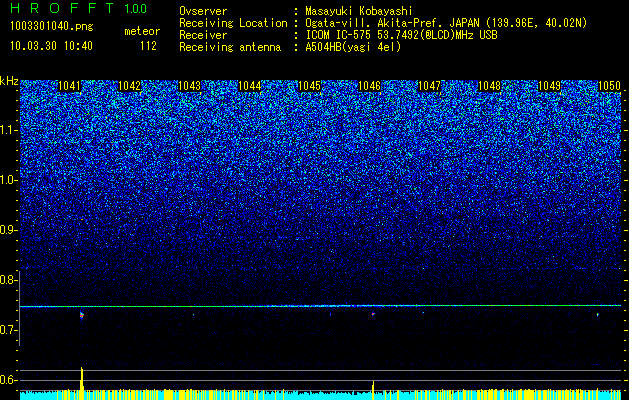Click the Receiving Location value text
Image resolution: width=629 pixels, height=400 pixels.
coord(446,23)
